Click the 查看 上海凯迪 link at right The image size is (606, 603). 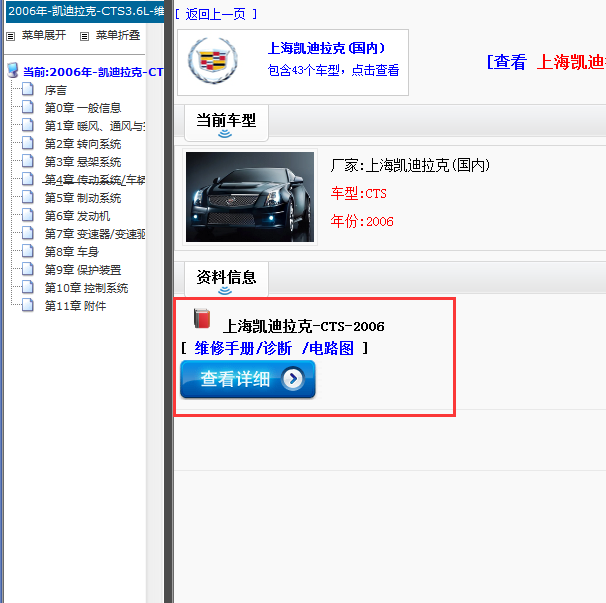coord(546,62)
